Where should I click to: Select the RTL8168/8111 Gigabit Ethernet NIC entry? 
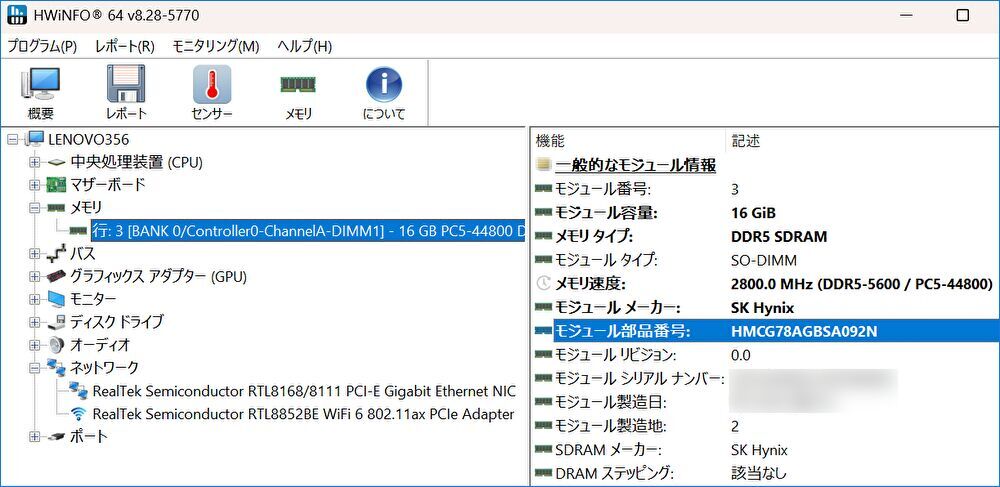(x=303, y=391)
